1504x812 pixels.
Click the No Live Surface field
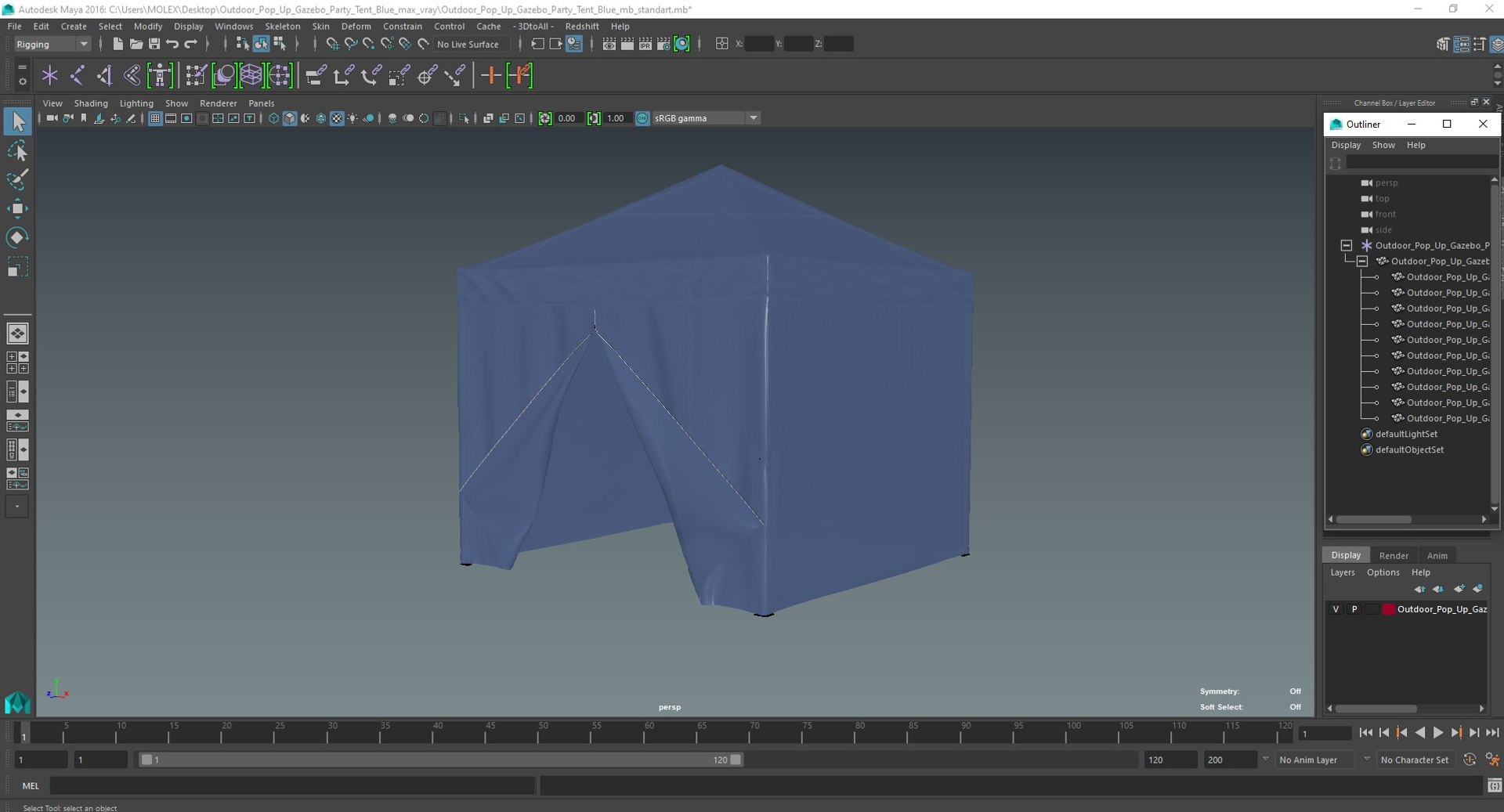472,44
